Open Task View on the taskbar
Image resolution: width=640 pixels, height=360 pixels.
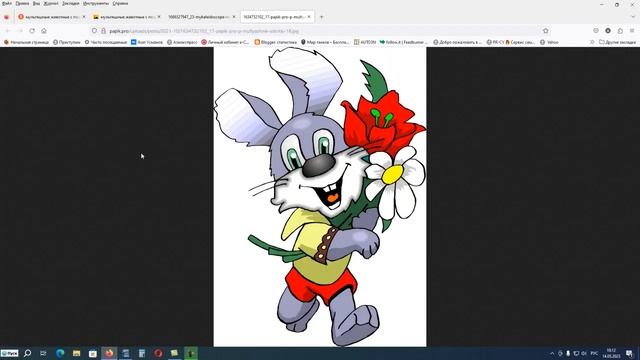pyautogui.click(x=43, y=353)
